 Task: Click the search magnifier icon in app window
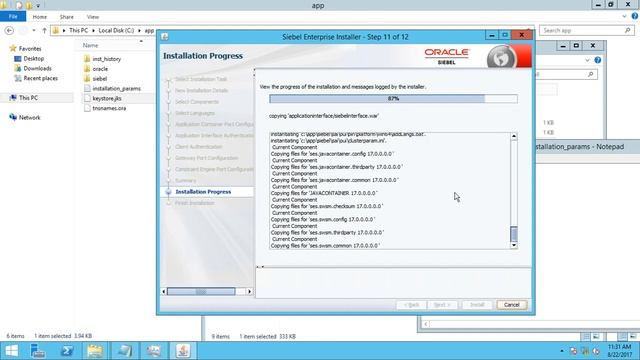point(628,31)
